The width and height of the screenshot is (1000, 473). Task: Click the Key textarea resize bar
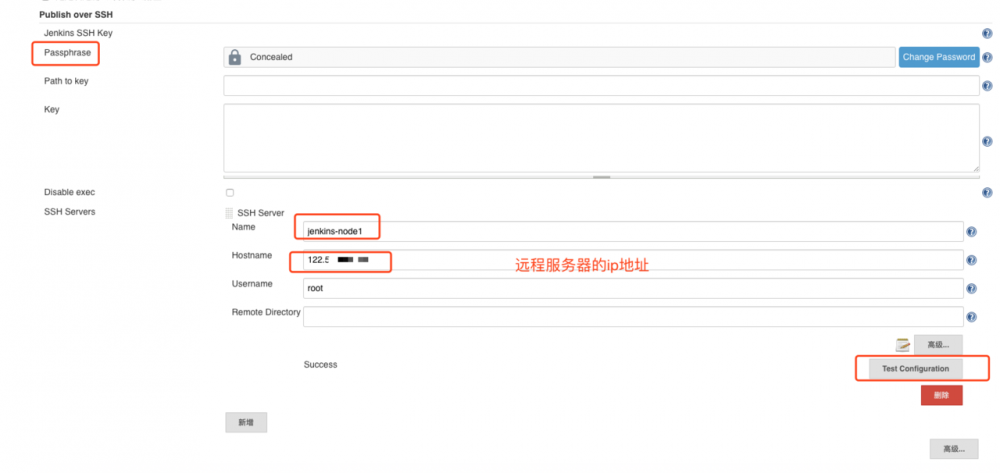tap(601, 177)
